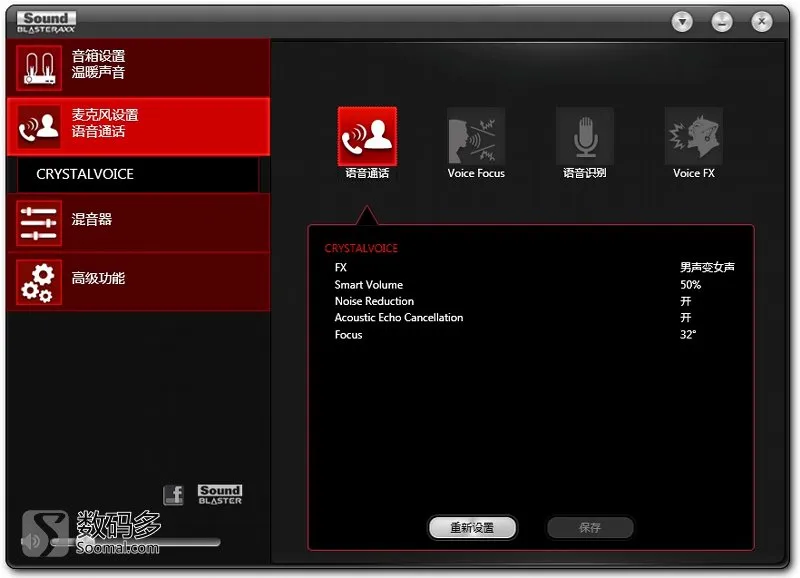Open the title bar dropdown arrow button
Viewport: 800px width, 578px height.
tap(682, 22)
